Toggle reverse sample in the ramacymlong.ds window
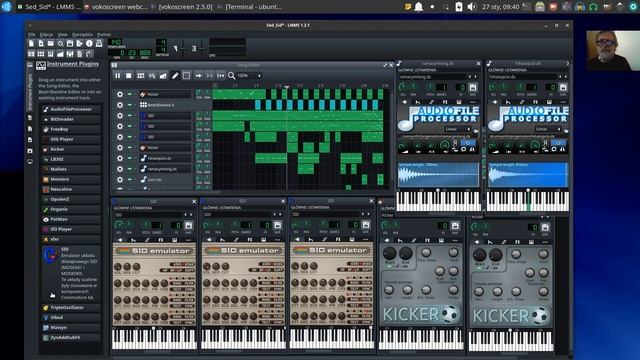 point(454,143)
